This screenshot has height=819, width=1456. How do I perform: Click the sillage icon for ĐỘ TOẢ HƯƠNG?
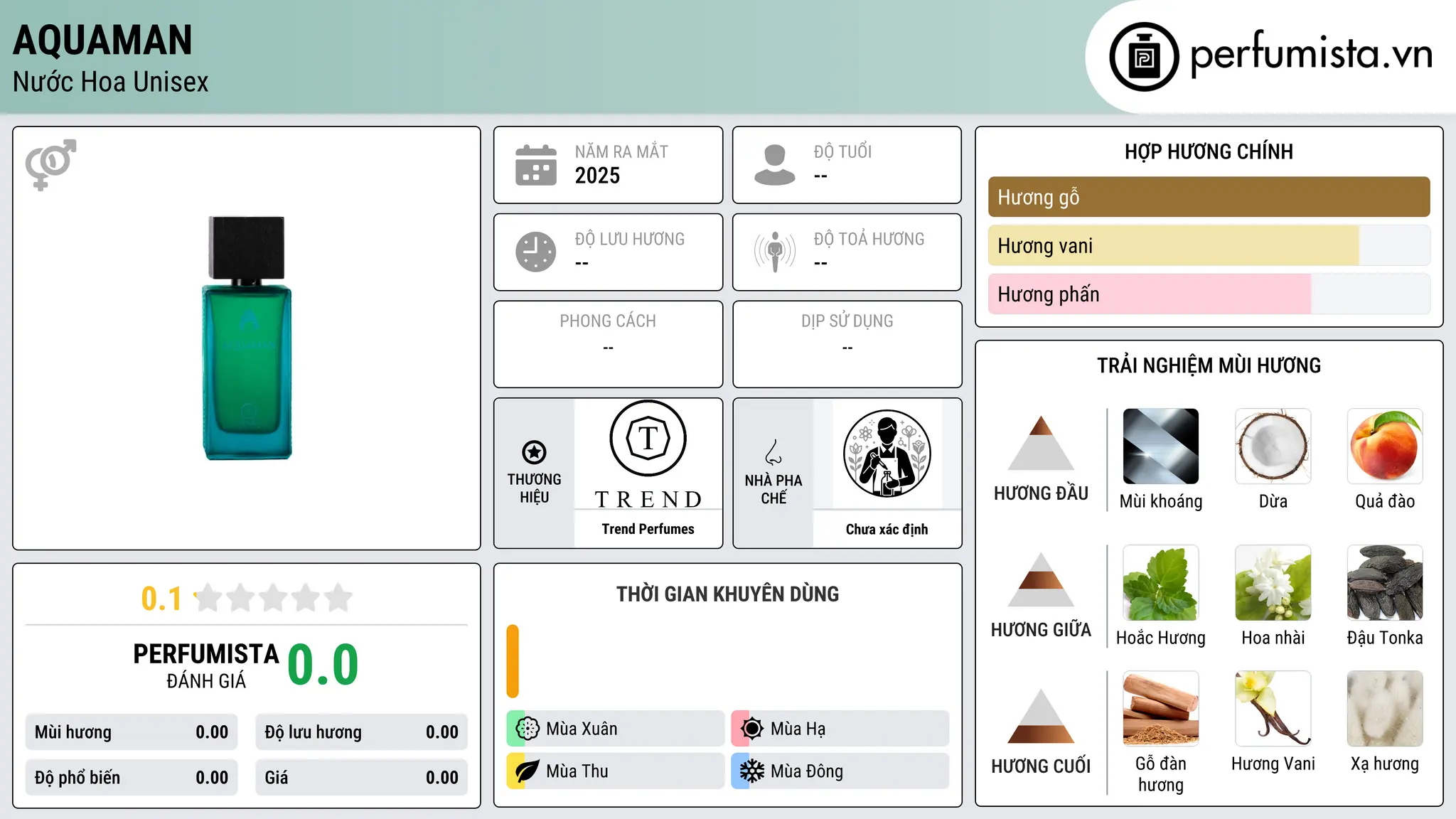[x=775, y=252]
